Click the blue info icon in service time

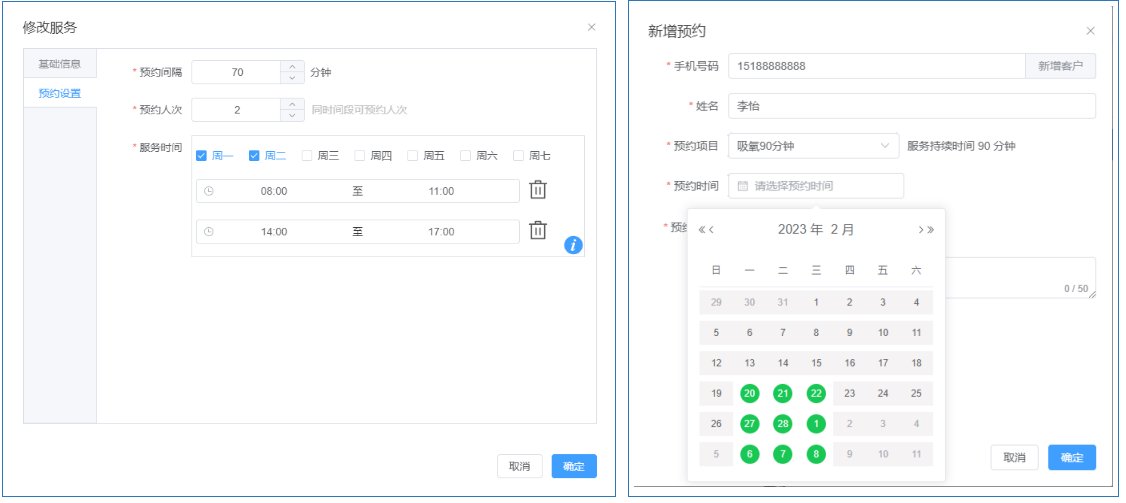tap(573, 244)
